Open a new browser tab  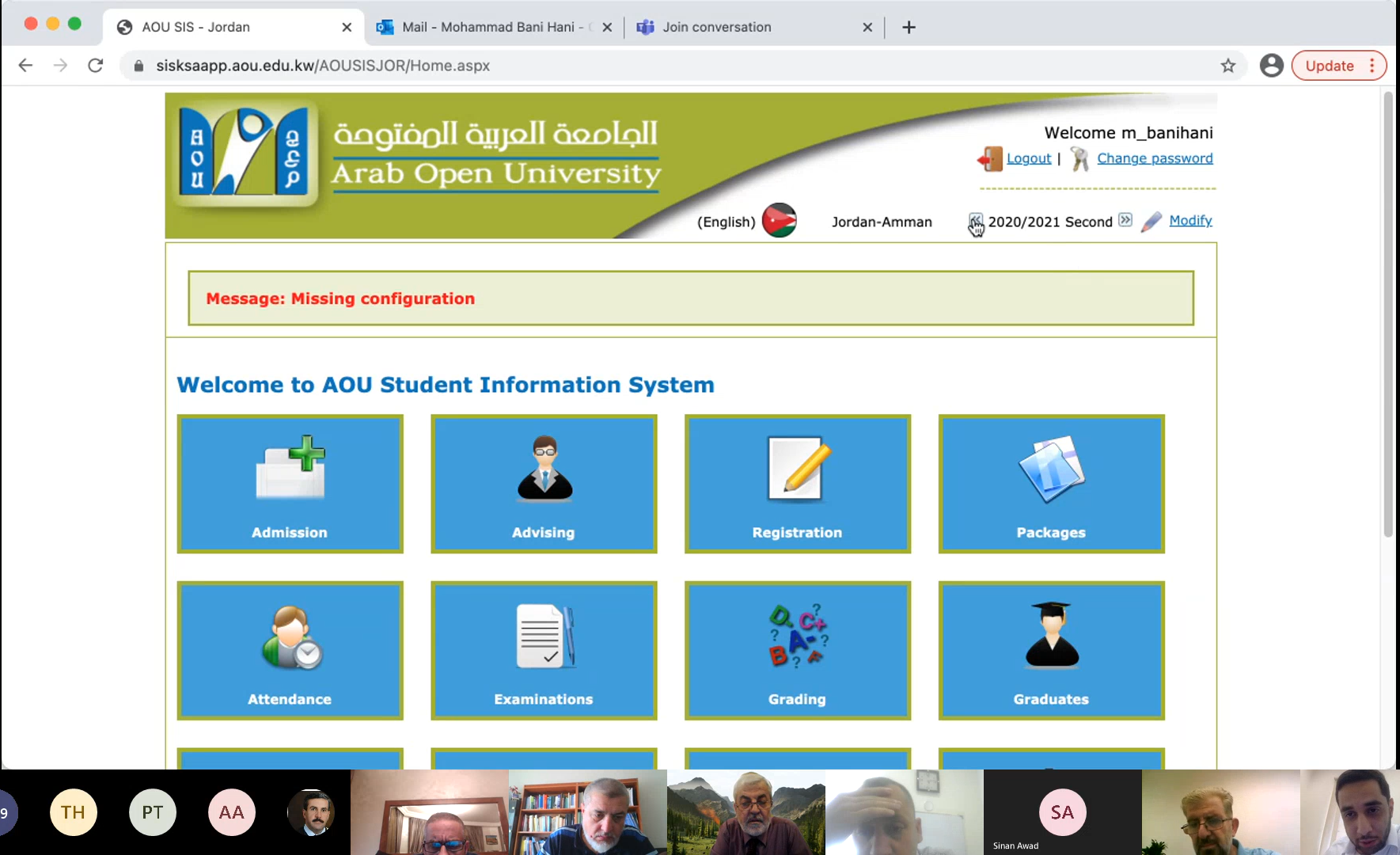pos(909,27)
